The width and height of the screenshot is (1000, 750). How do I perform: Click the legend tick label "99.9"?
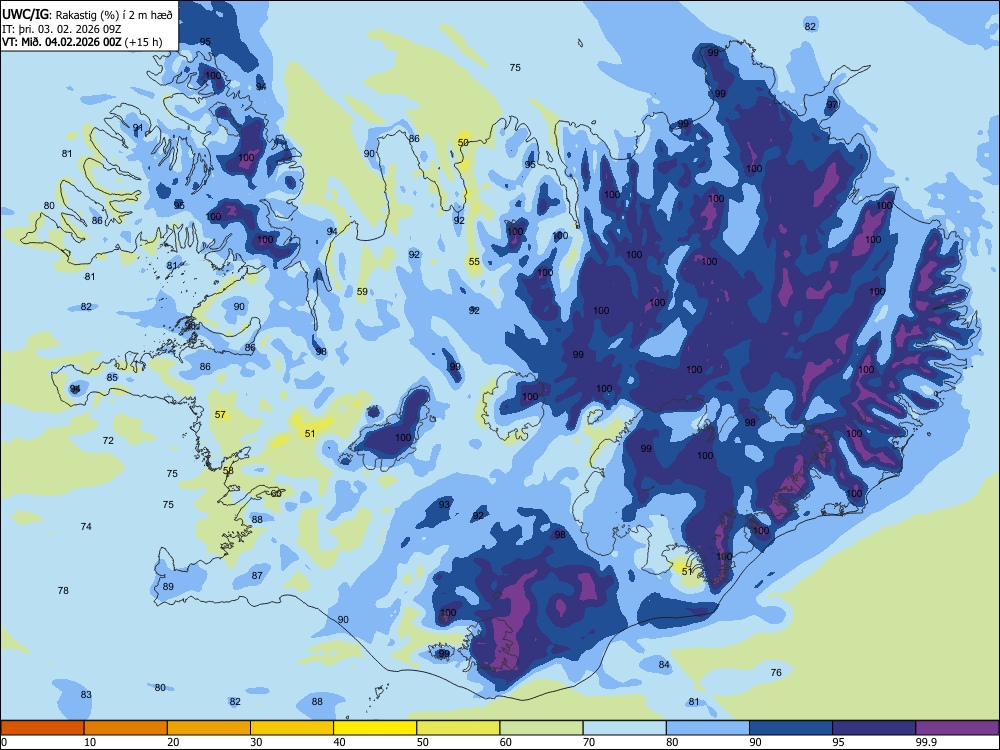[925, 742]
